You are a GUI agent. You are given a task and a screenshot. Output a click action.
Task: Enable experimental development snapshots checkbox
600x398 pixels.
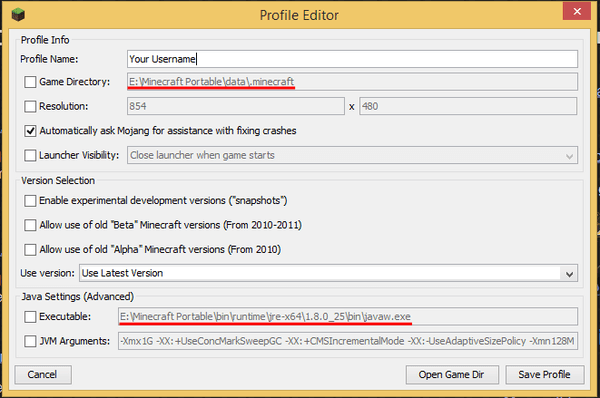[30, 201]
